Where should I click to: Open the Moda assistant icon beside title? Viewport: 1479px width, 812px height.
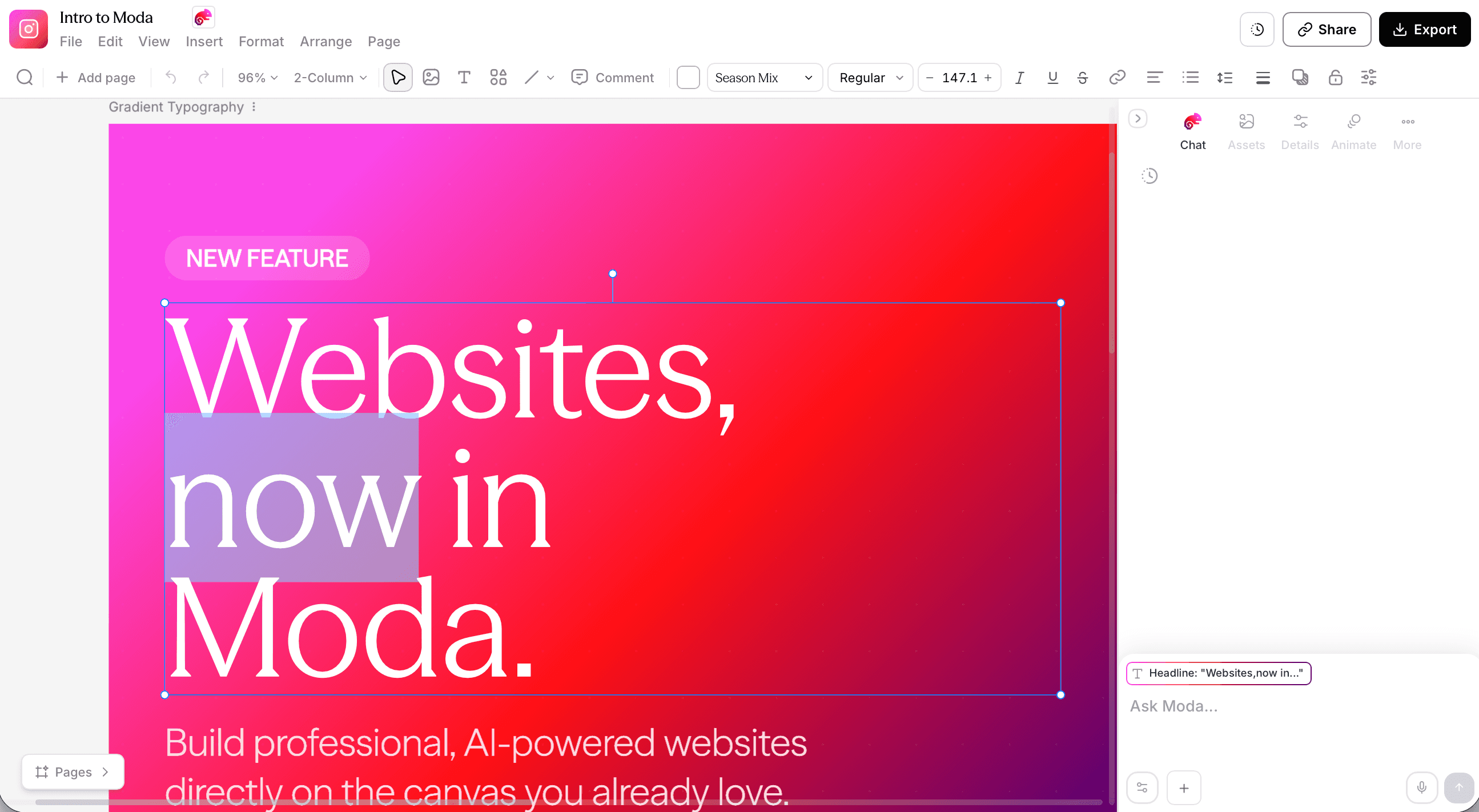tap(203, 17)
